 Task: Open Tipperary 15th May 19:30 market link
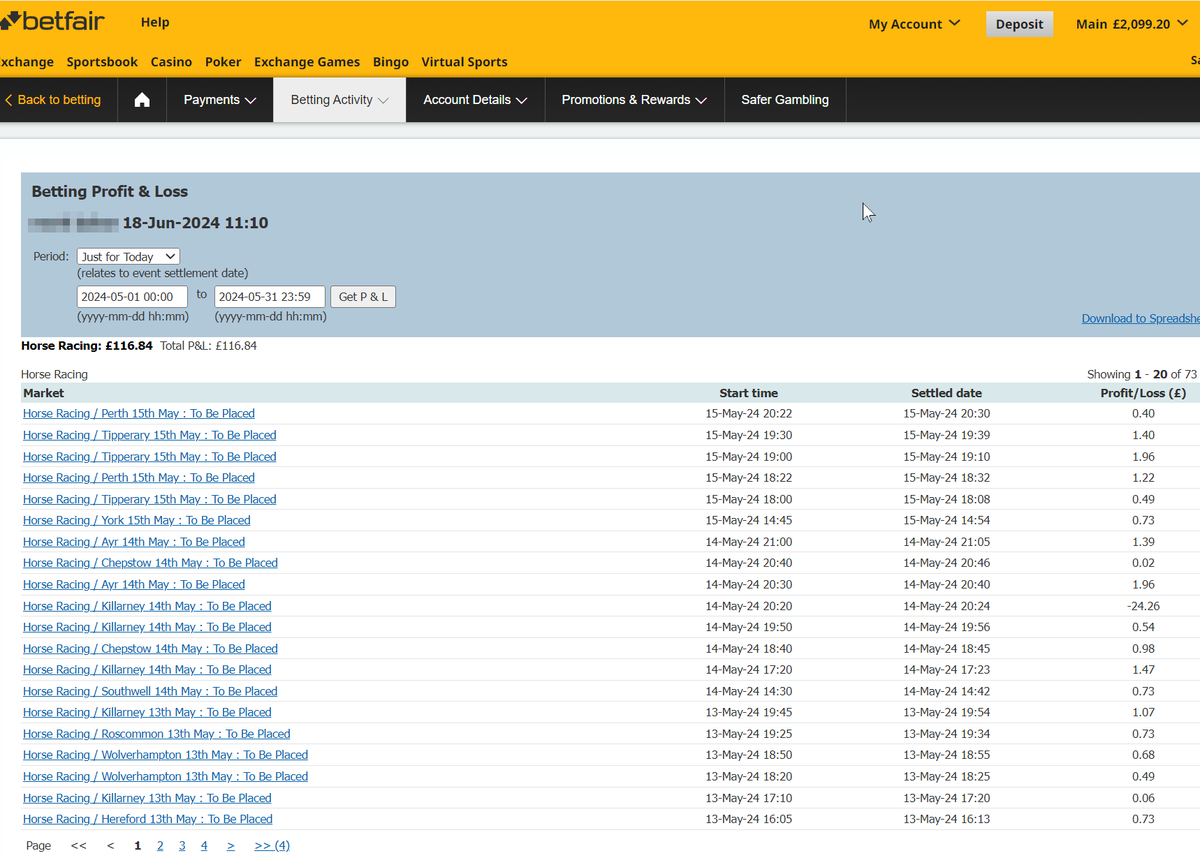[x=149, y=435]
